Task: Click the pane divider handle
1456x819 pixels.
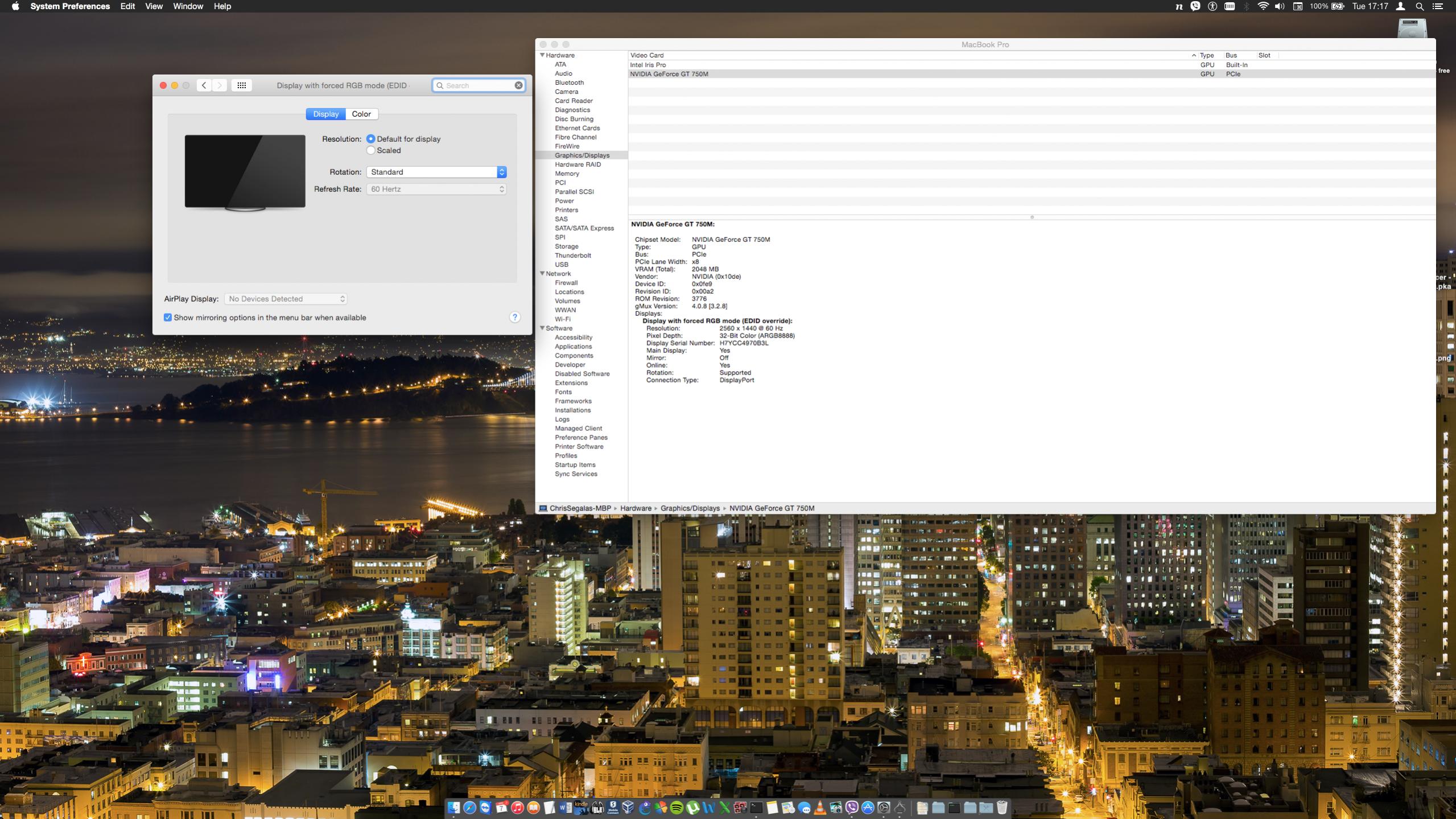Action: pyautogui.click(x=1032, y=217)
